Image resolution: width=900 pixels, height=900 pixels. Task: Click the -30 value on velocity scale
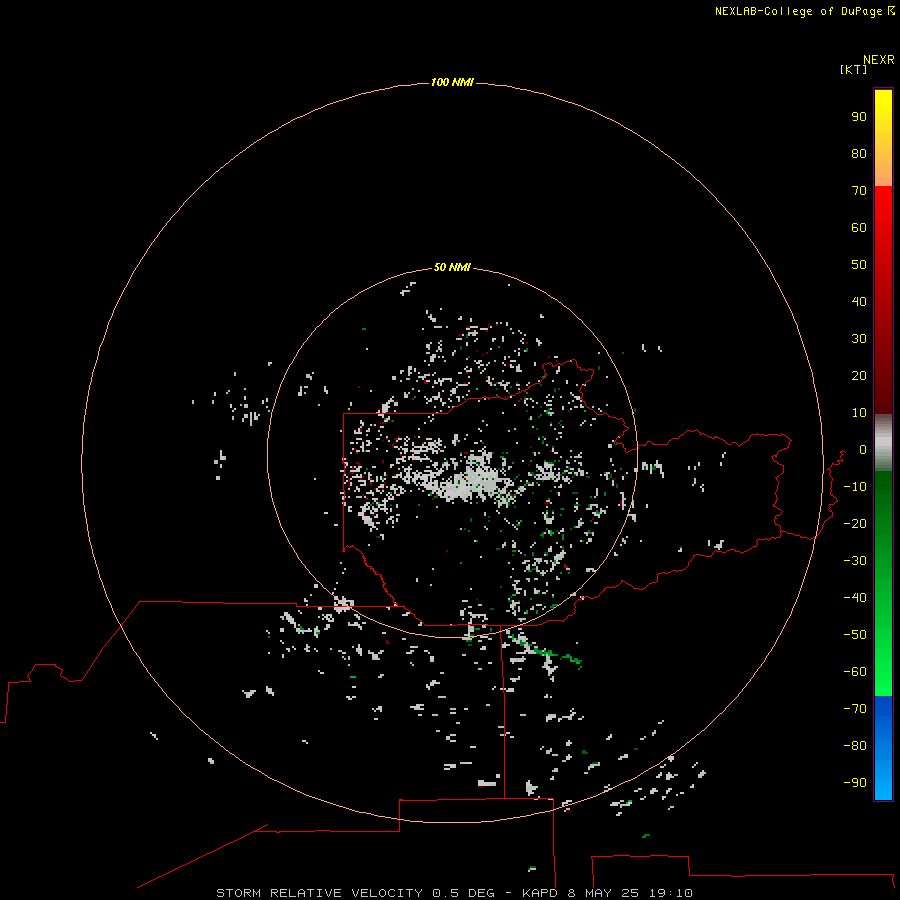(x=855, y=561)
